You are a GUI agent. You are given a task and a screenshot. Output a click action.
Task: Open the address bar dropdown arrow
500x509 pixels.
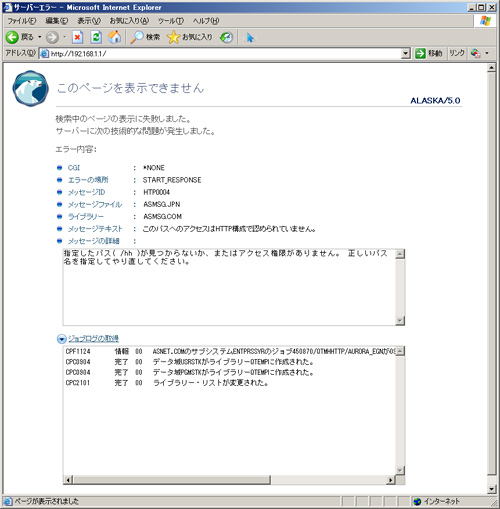(405, 53)
